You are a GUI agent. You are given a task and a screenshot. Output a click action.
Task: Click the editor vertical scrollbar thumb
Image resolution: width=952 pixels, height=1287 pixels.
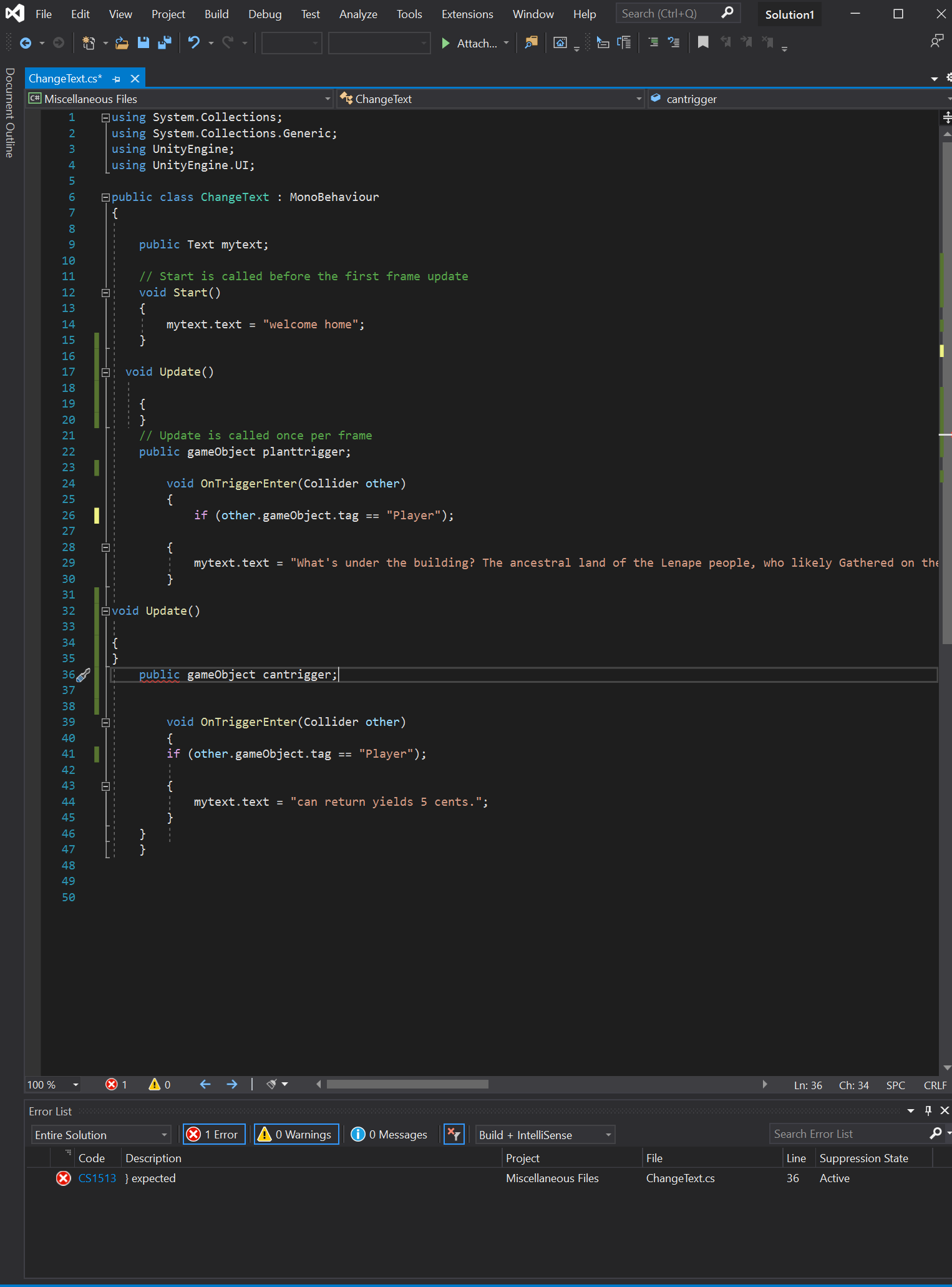click(x=946, y=393)
